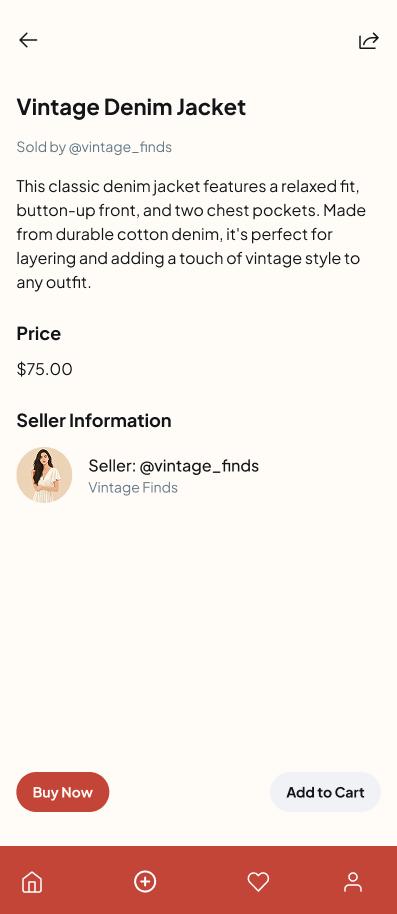Select the 'Seller: @vintage_finds' name
Viewport: 397px width, 914px height.
[x=174, y=466]
